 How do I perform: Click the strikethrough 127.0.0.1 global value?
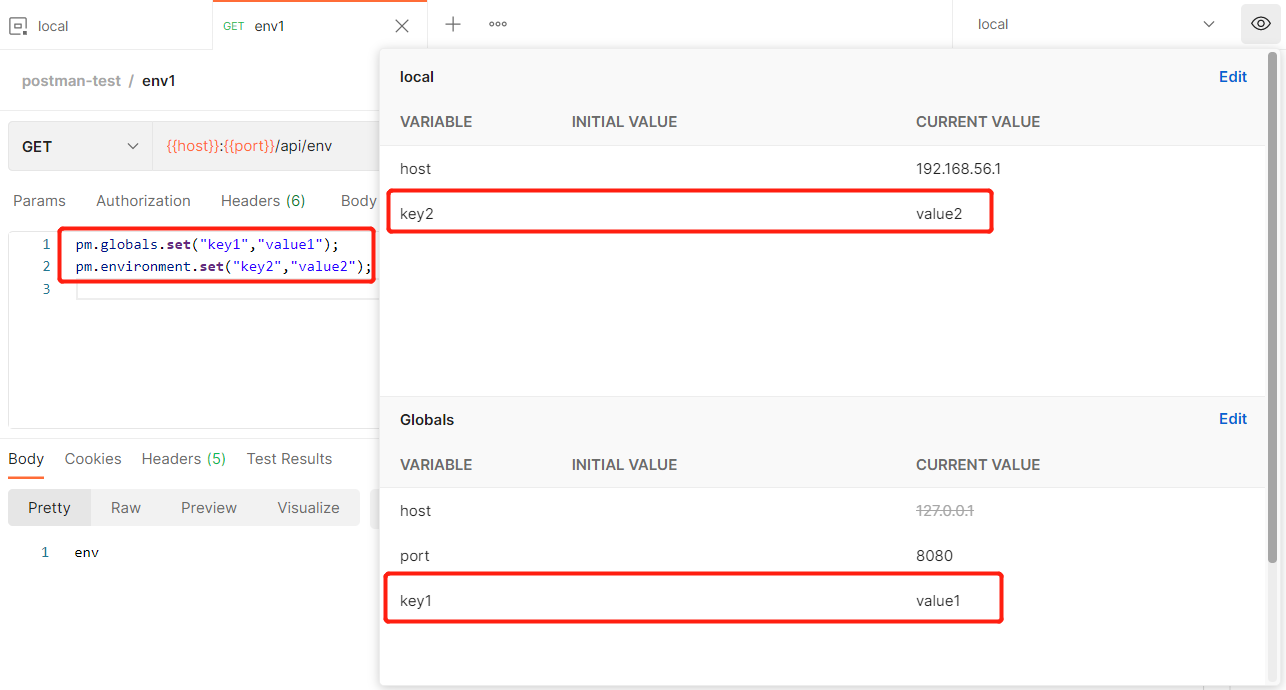coord(945,511)
